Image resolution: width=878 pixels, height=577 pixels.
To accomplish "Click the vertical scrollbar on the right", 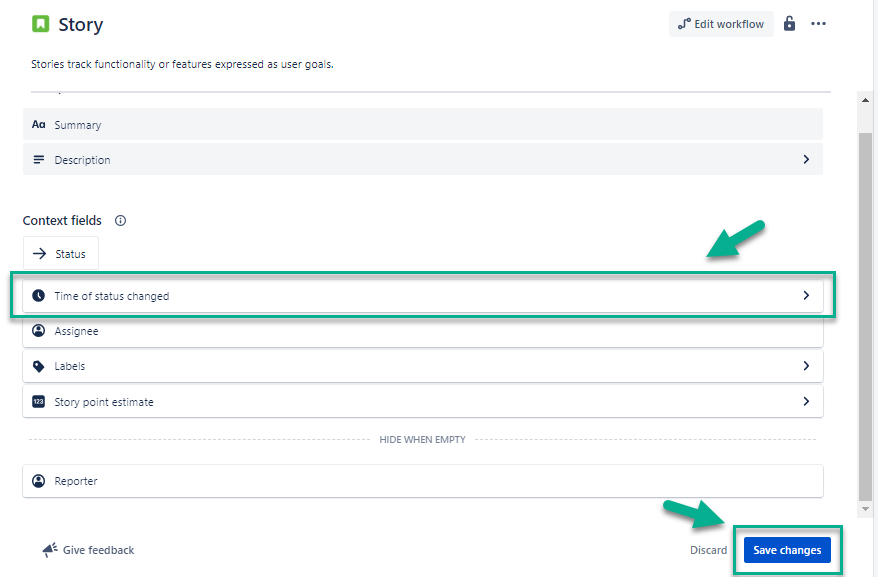I will [866, 300].
